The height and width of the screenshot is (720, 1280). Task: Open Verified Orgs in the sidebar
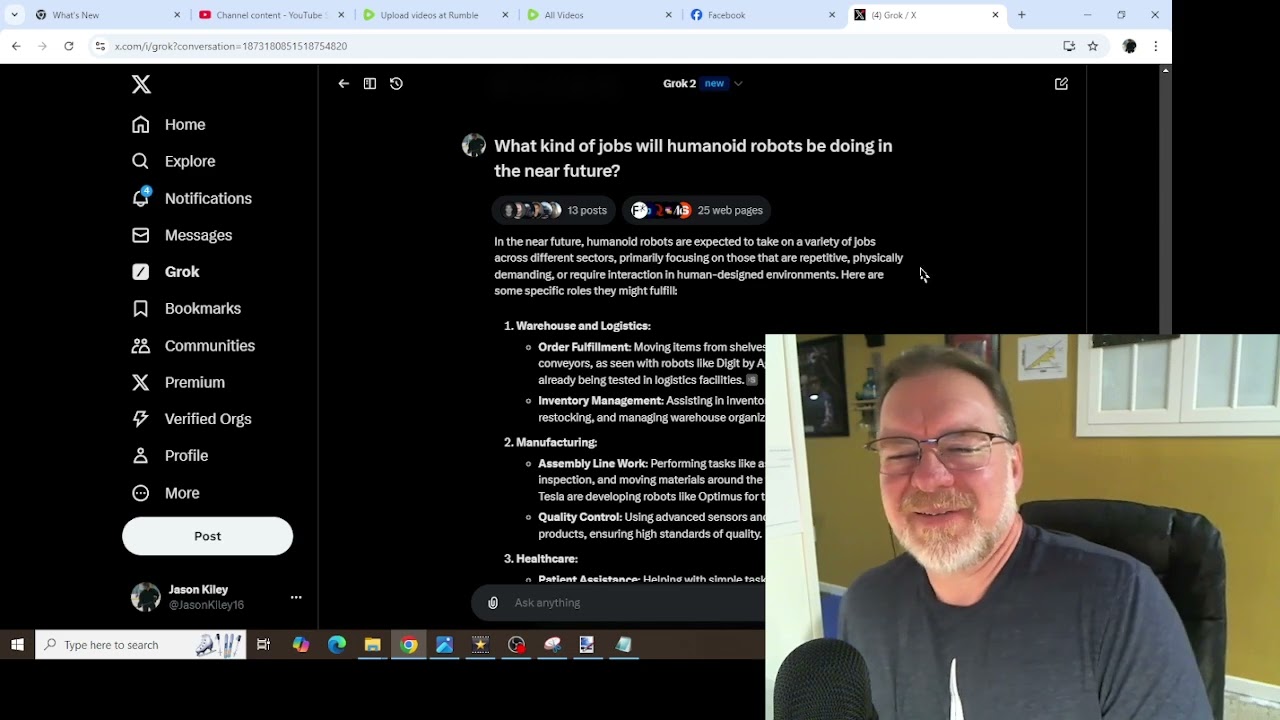(191, 419)
